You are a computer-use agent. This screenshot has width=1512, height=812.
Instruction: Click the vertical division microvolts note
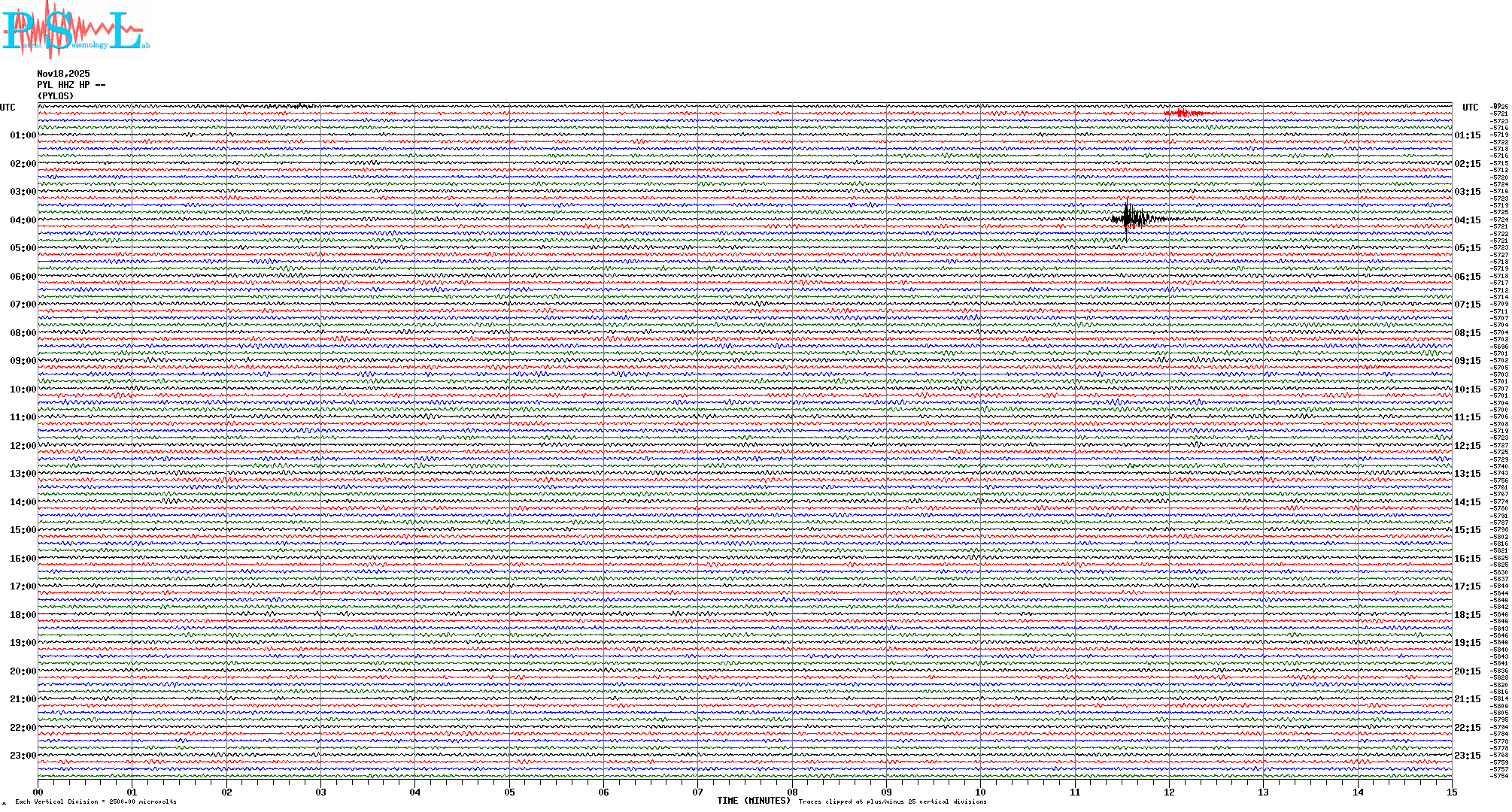[x=96, y=801]
